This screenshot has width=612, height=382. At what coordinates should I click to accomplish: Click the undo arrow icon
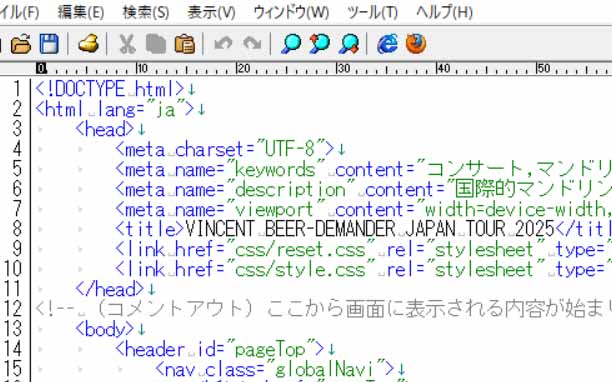(223, 44)
